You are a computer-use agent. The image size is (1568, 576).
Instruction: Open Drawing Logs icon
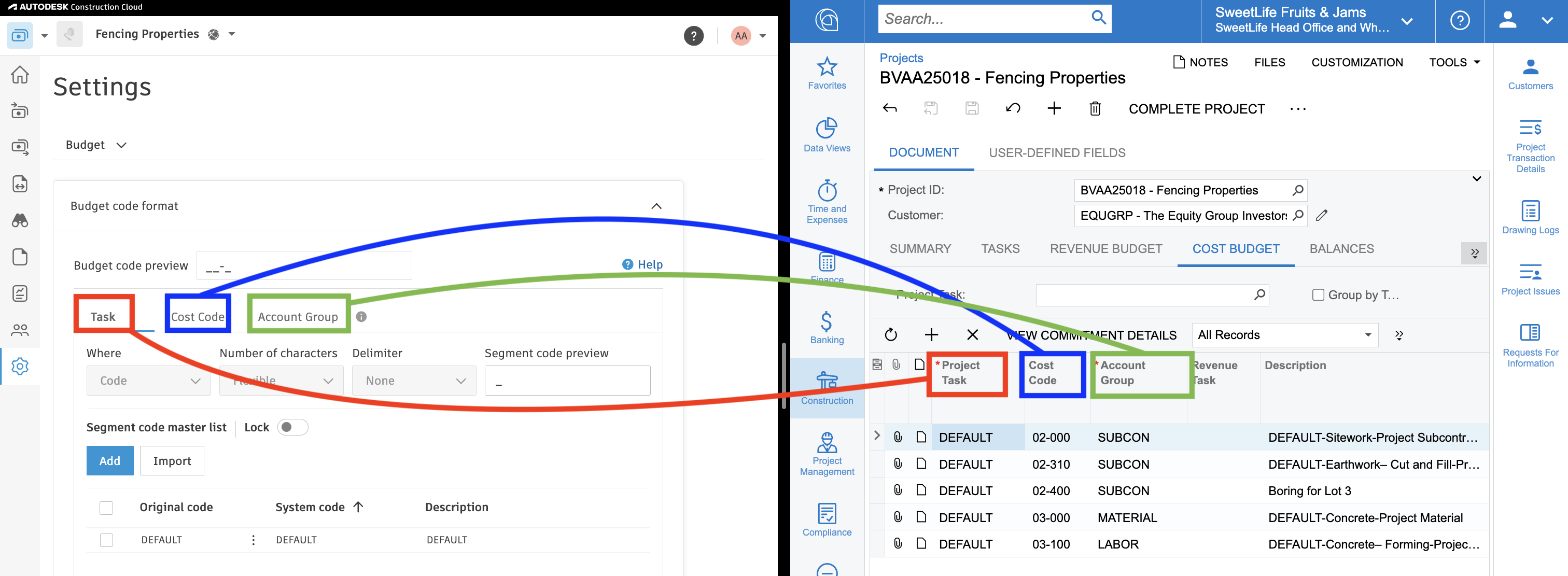[x=1530, y=210]
